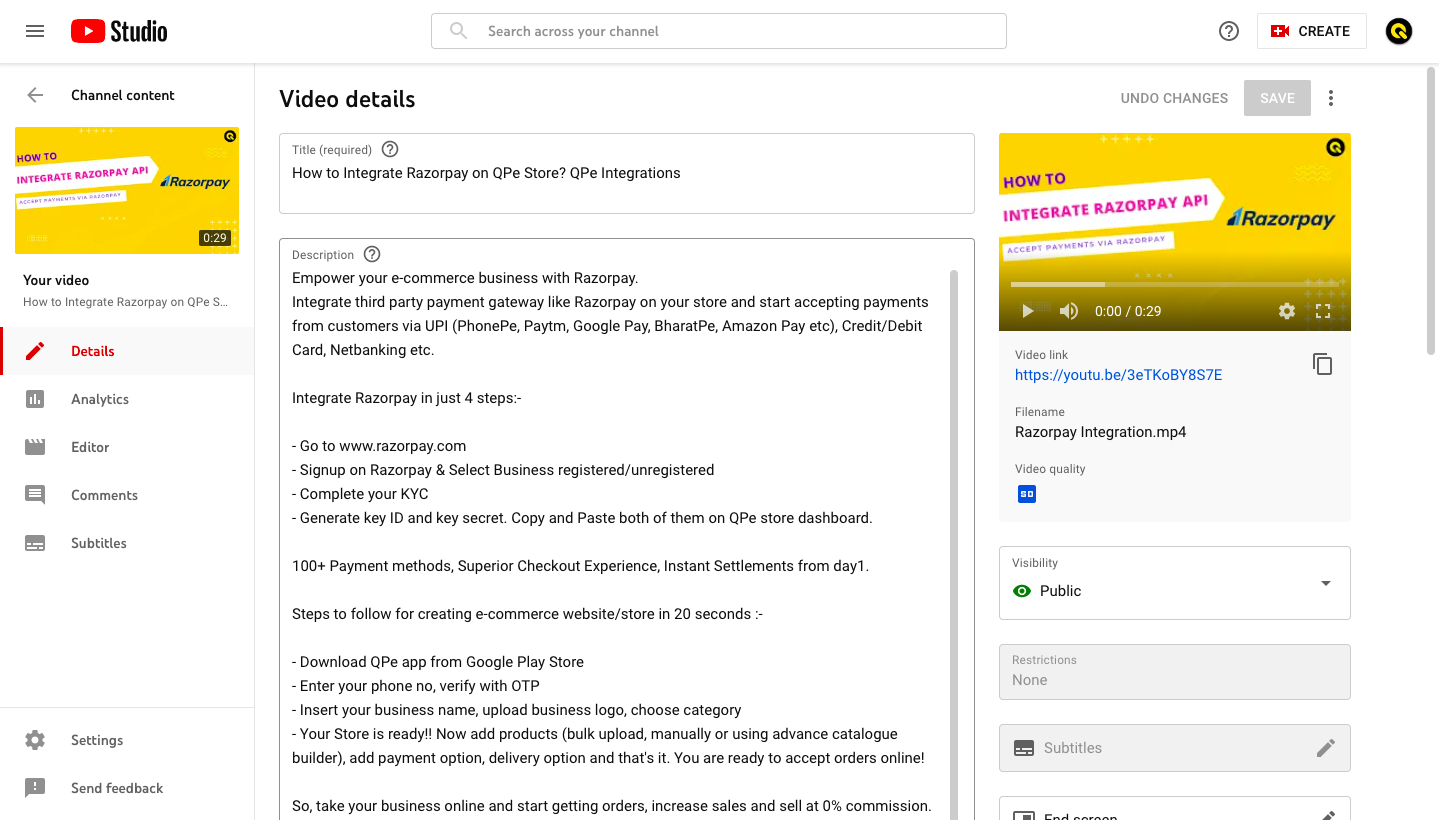Open the Comments section icon

pyautogui.click(x=35, y=495)
